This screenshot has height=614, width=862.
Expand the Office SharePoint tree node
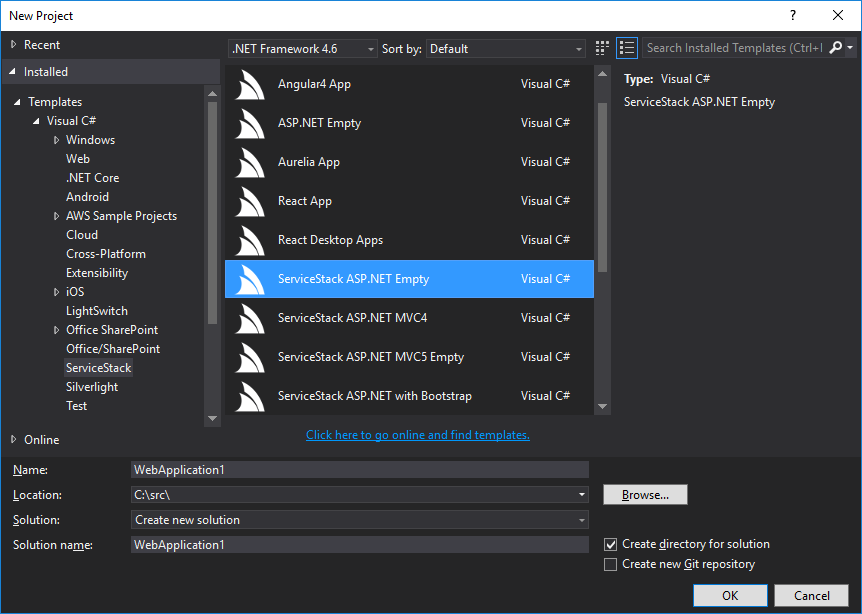pos(56,330)
